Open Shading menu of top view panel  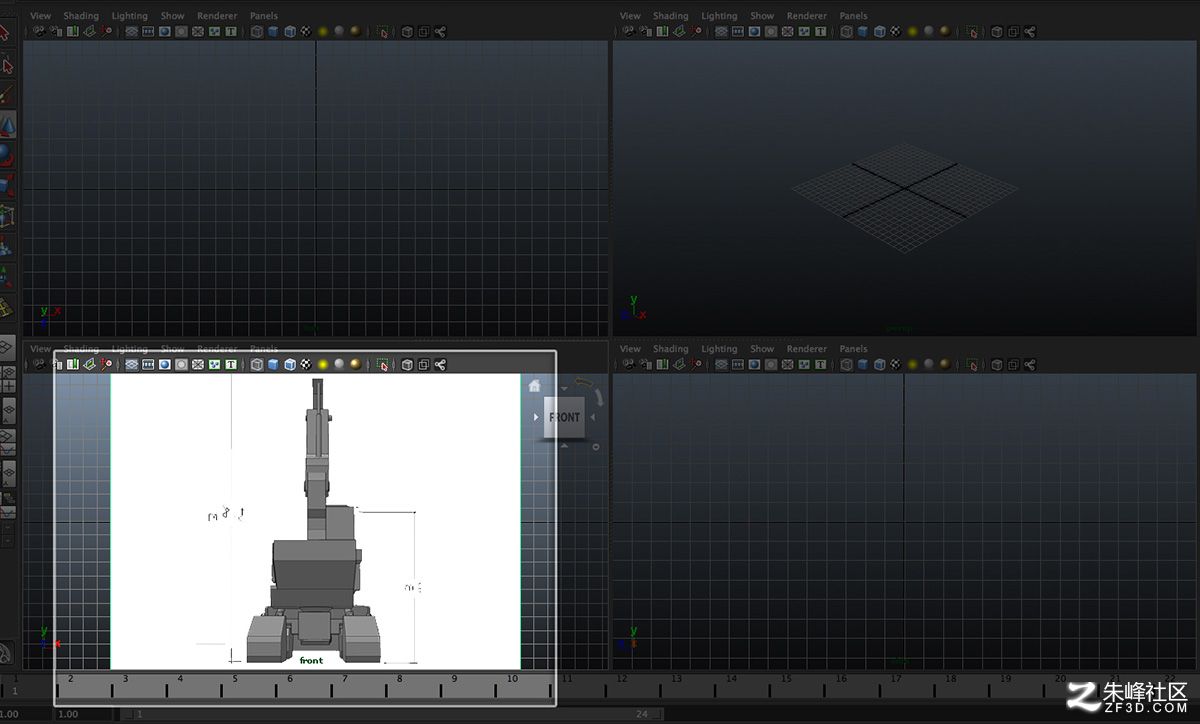[81, 16]
